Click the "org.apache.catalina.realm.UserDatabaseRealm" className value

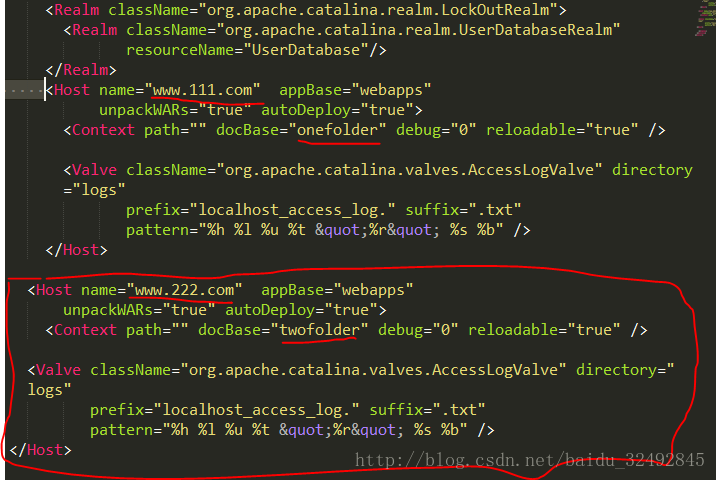point(418,30)
